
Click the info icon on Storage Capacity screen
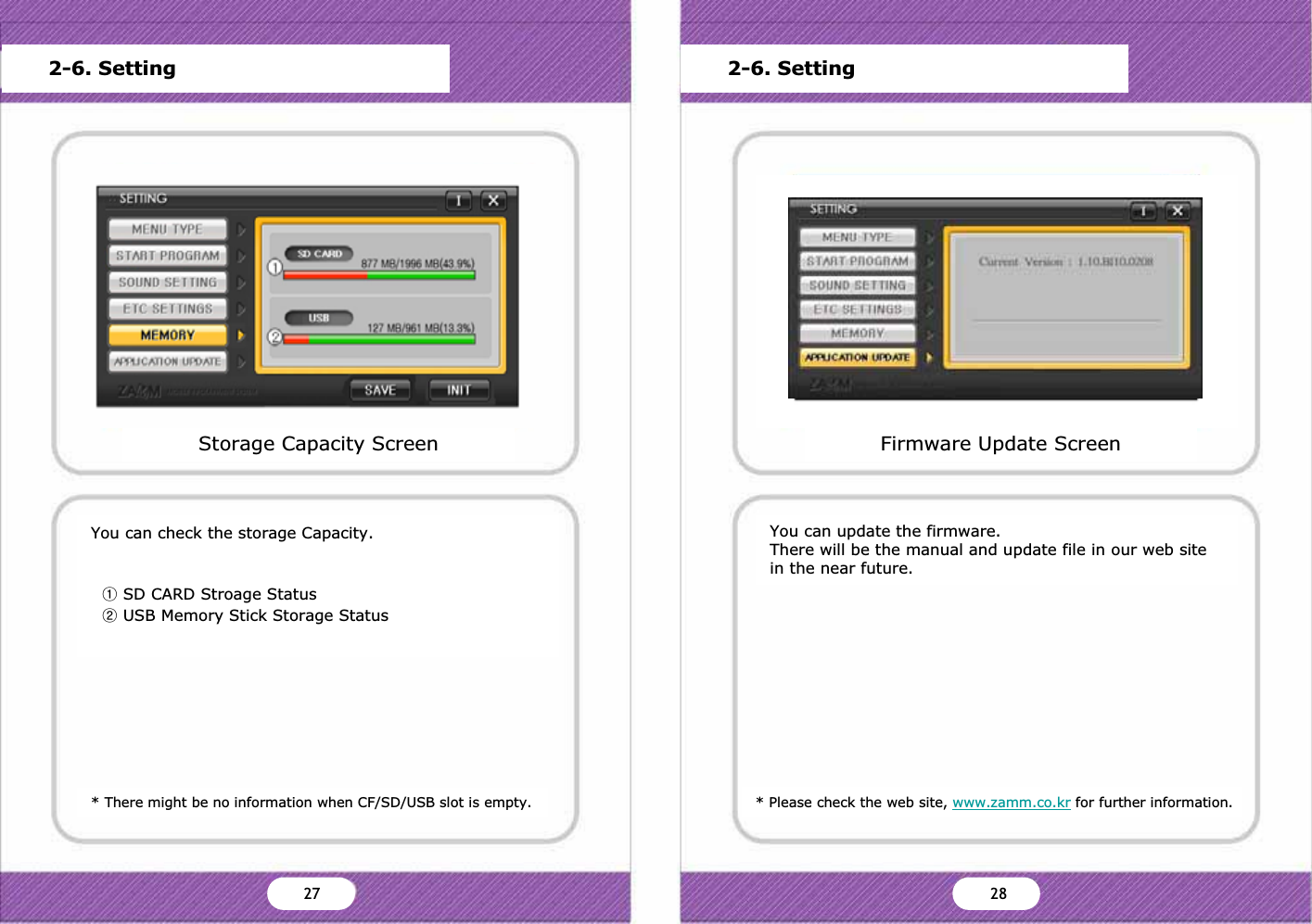458,200
